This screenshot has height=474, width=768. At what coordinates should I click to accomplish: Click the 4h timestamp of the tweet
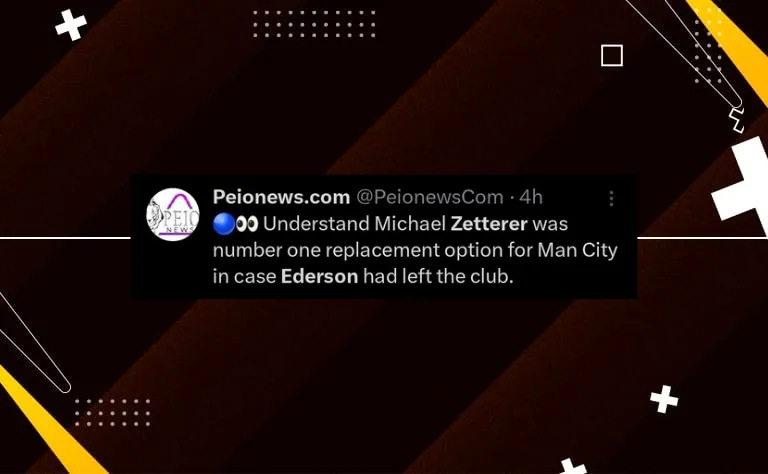point(531,197)
